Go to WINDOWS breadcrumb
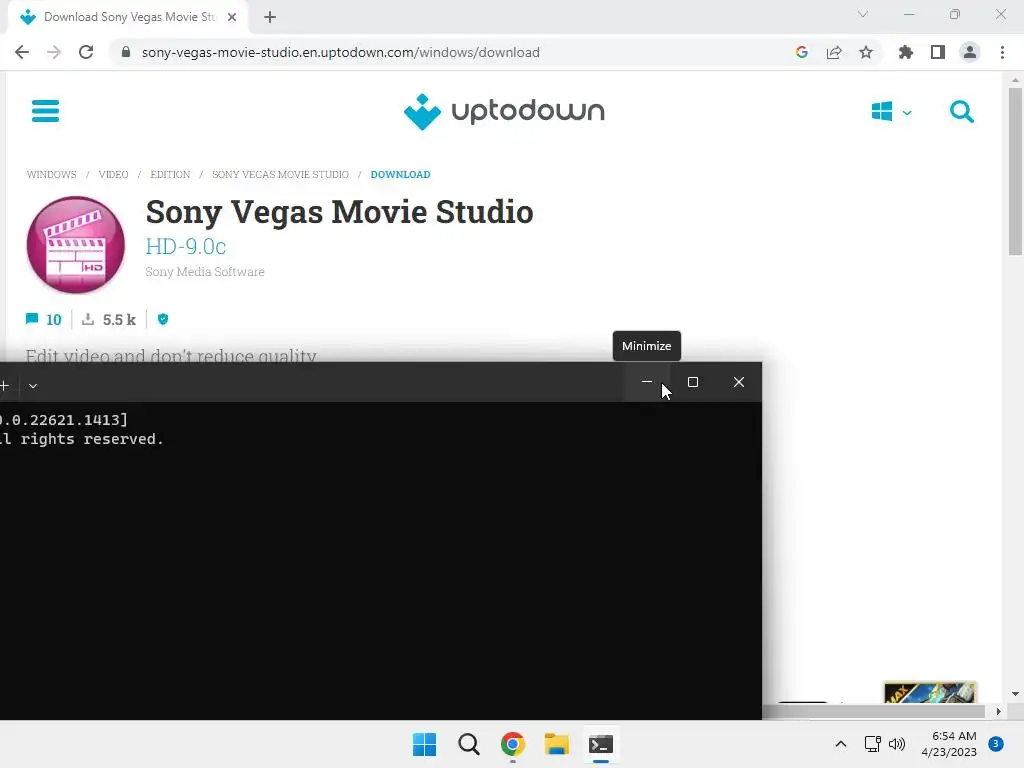This screenshot has width=1024, height=768. (x=52, y=174)
